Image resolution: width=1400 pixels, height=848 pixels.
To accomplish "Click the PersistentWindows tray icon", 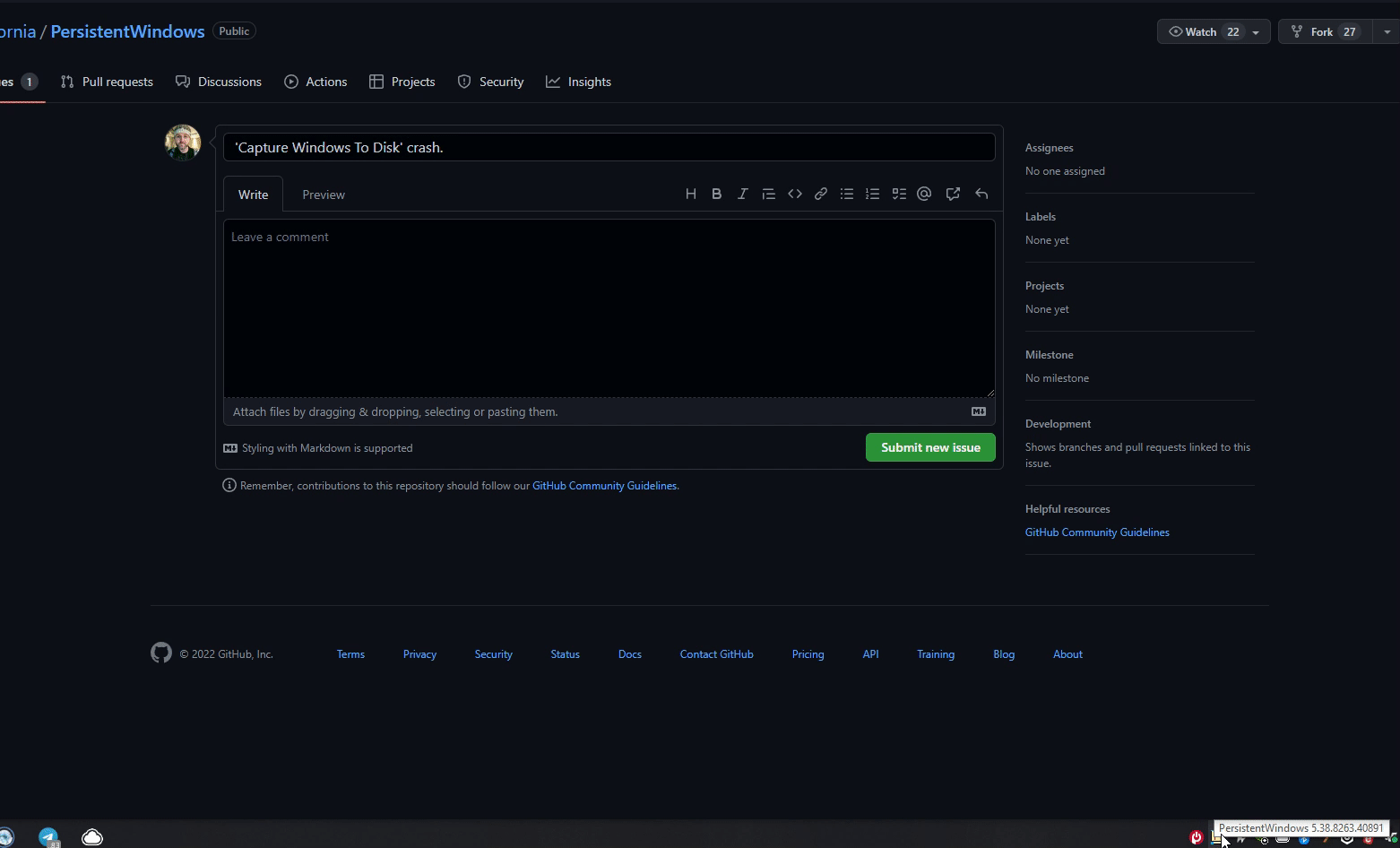I will point(1217,837).
